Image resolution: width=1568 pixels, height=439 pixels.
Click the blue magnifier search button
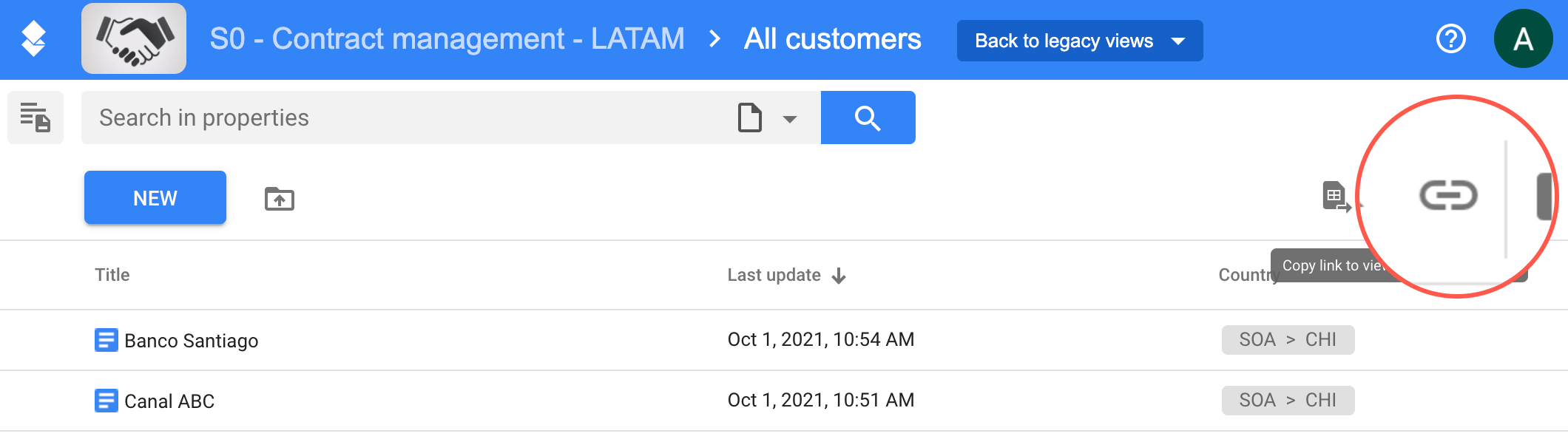[x=868, y=118]
